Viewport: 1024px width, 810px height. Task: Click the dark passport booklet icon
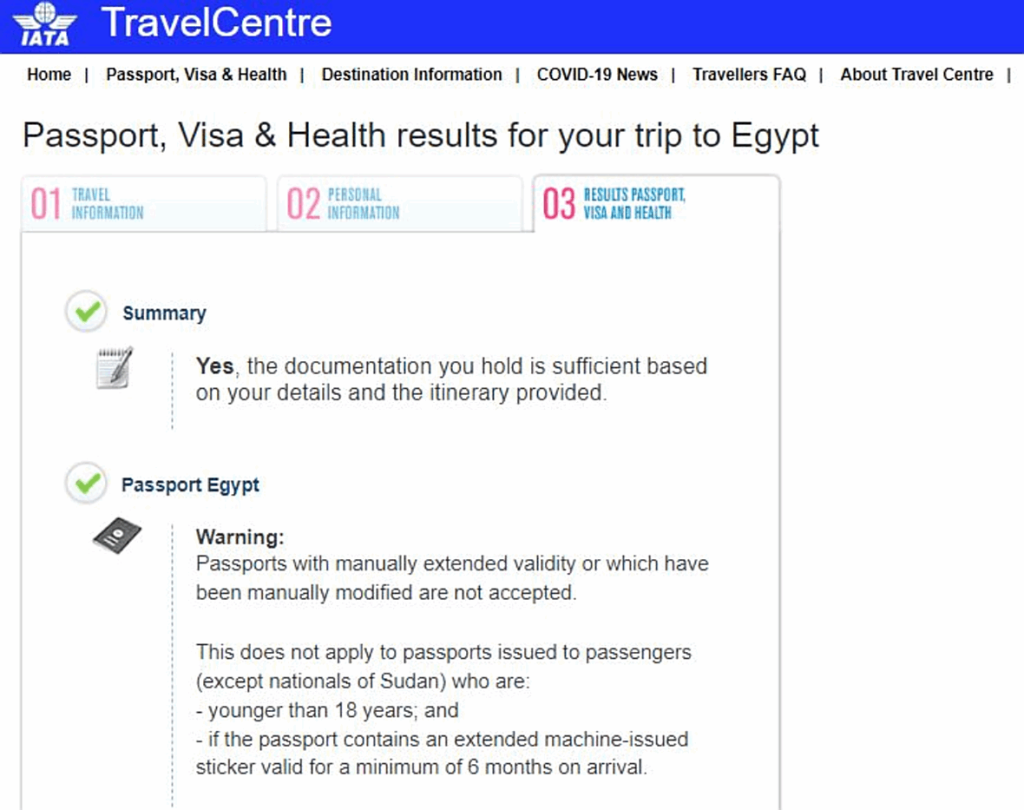click(x=117, y=537)
